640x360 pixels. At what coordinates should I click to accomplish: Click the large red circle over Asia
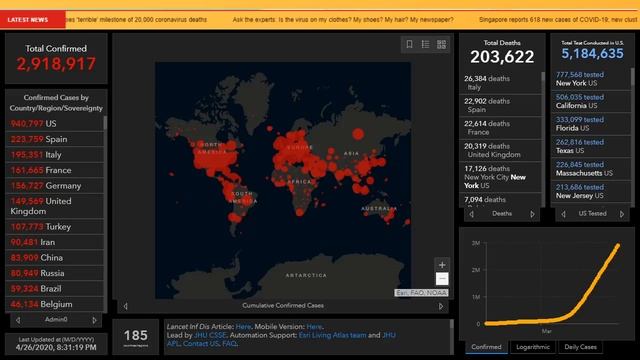pos(358,134)
